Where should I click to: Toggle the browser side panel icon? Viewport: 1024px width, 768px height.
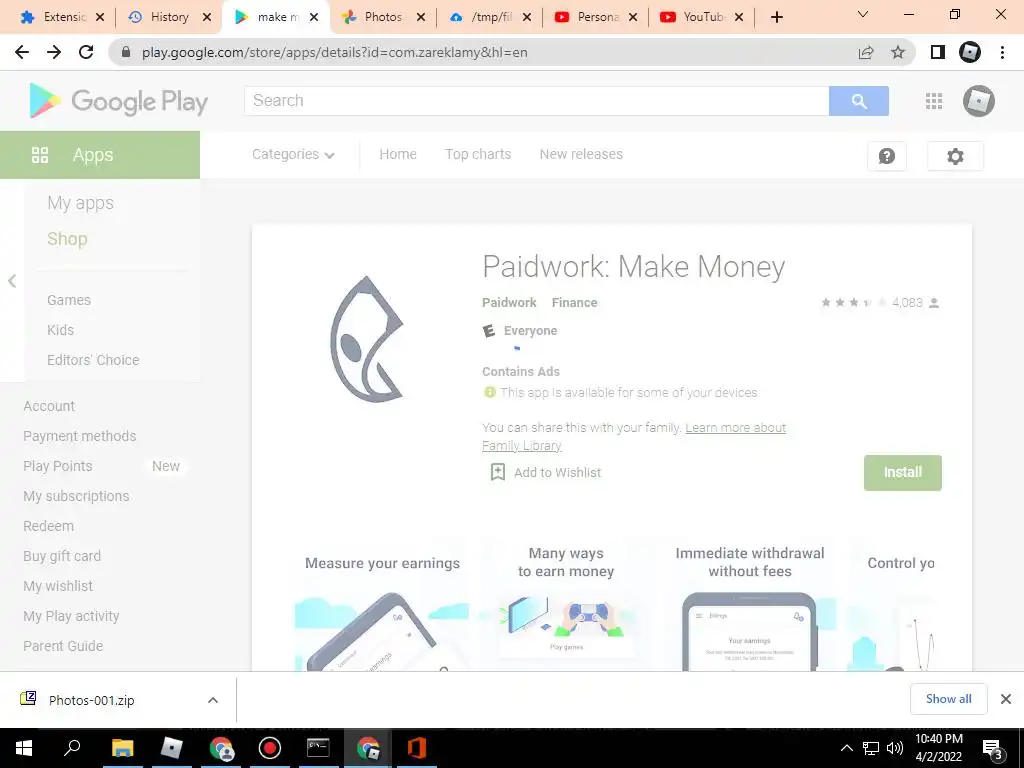coord(938,52)
